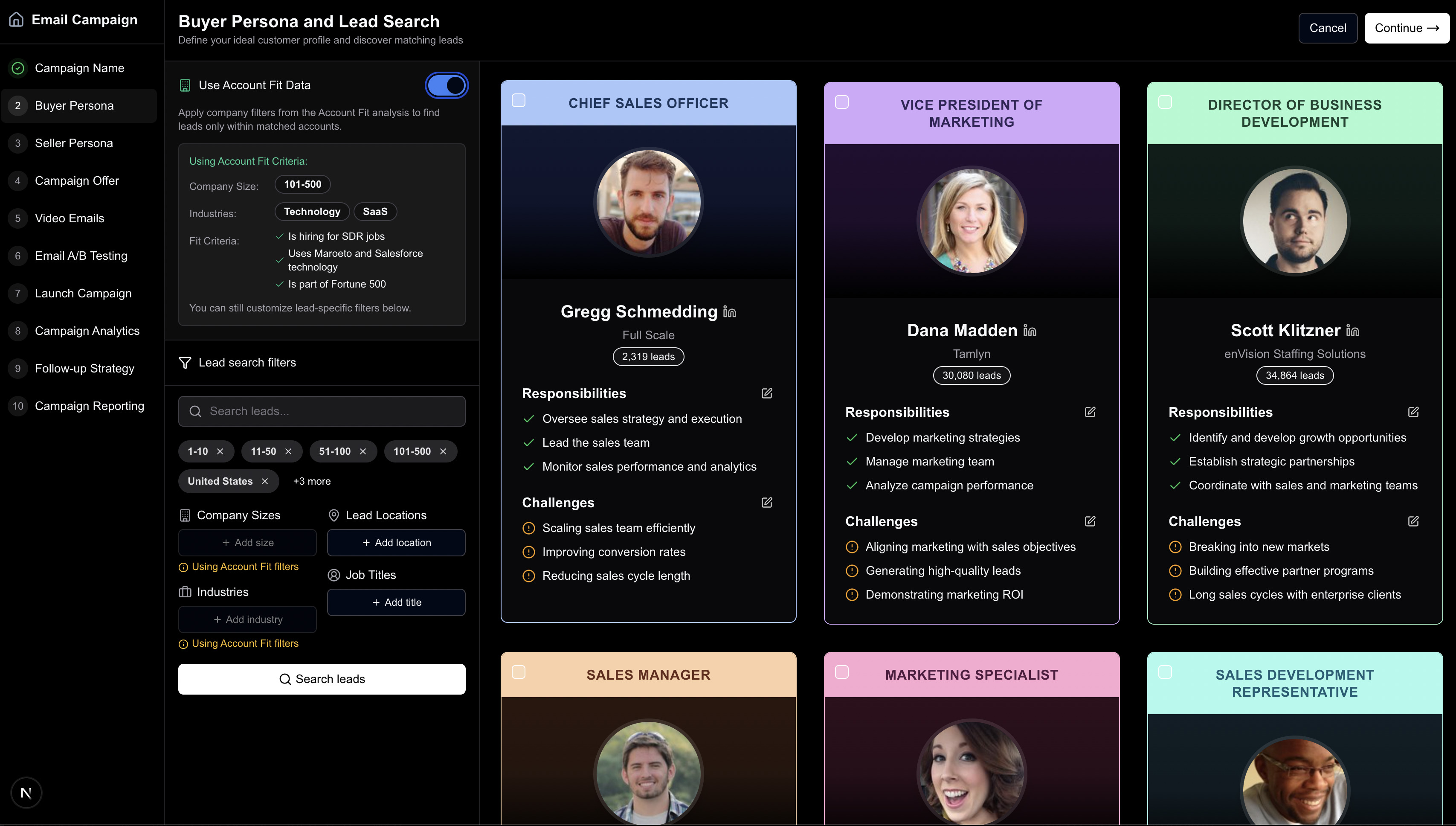Click the Search leads button

pos(322,679)
